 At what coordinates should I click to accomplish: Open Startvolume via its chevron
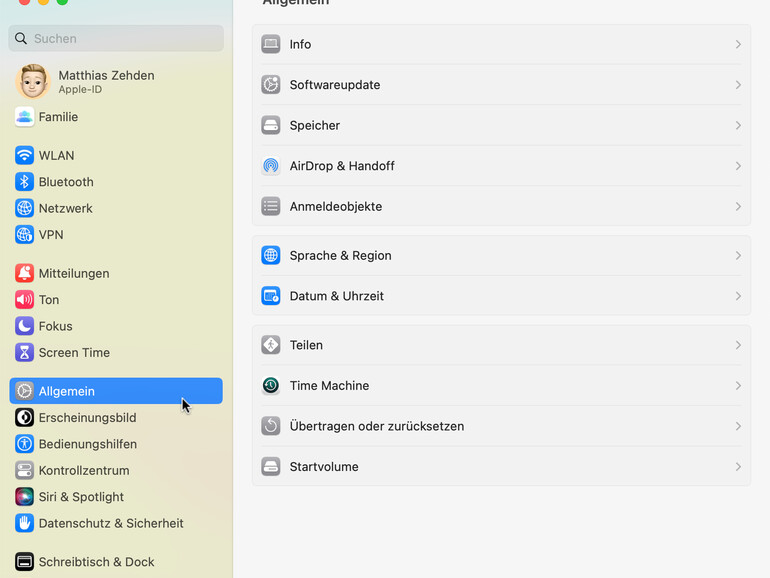coord(738,467)
